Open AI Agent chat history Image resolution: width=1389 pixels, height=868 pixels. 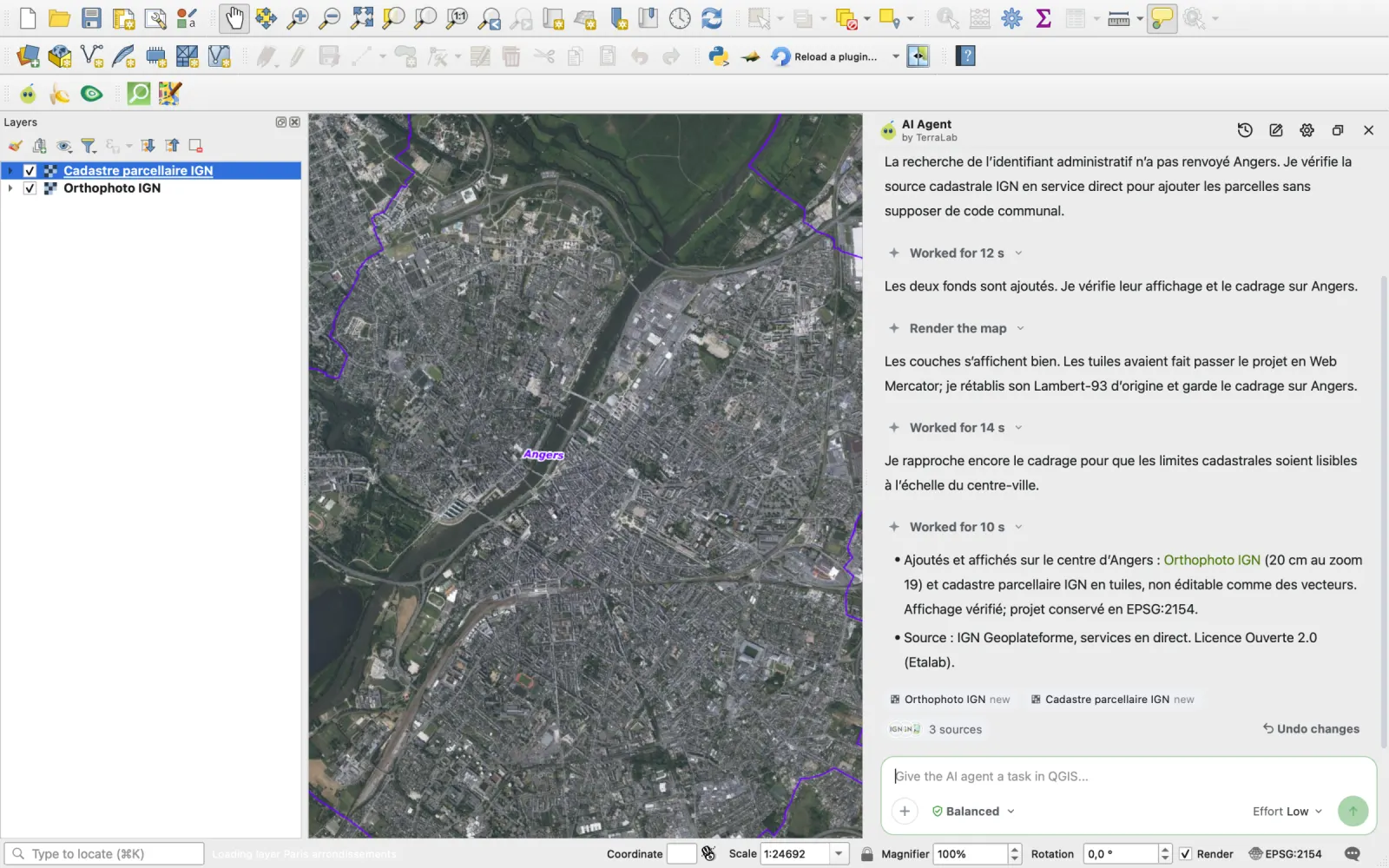tap(1245, 130)
